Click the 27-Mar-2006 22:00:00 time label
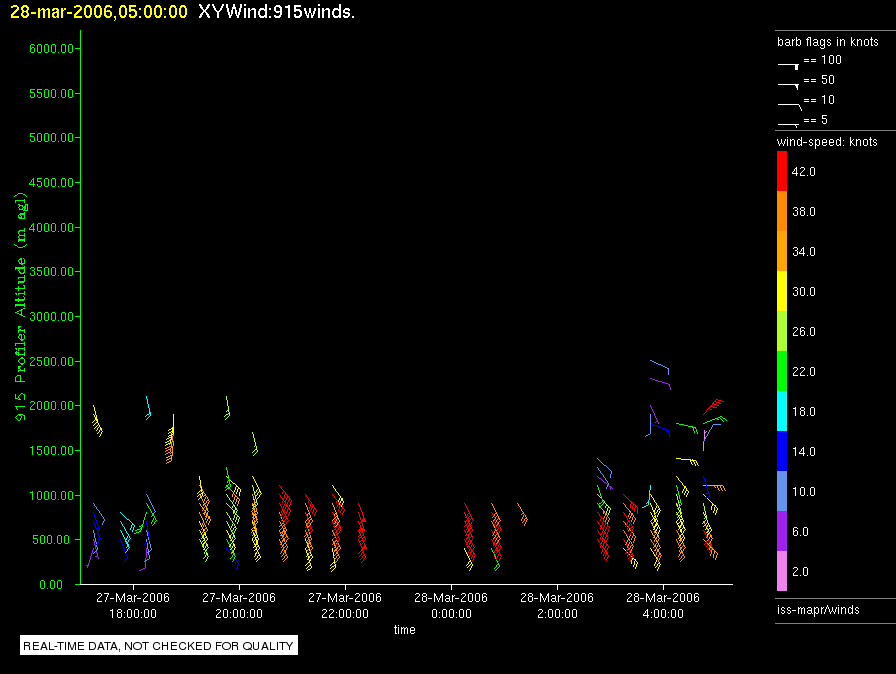 (x=345, y=605)
